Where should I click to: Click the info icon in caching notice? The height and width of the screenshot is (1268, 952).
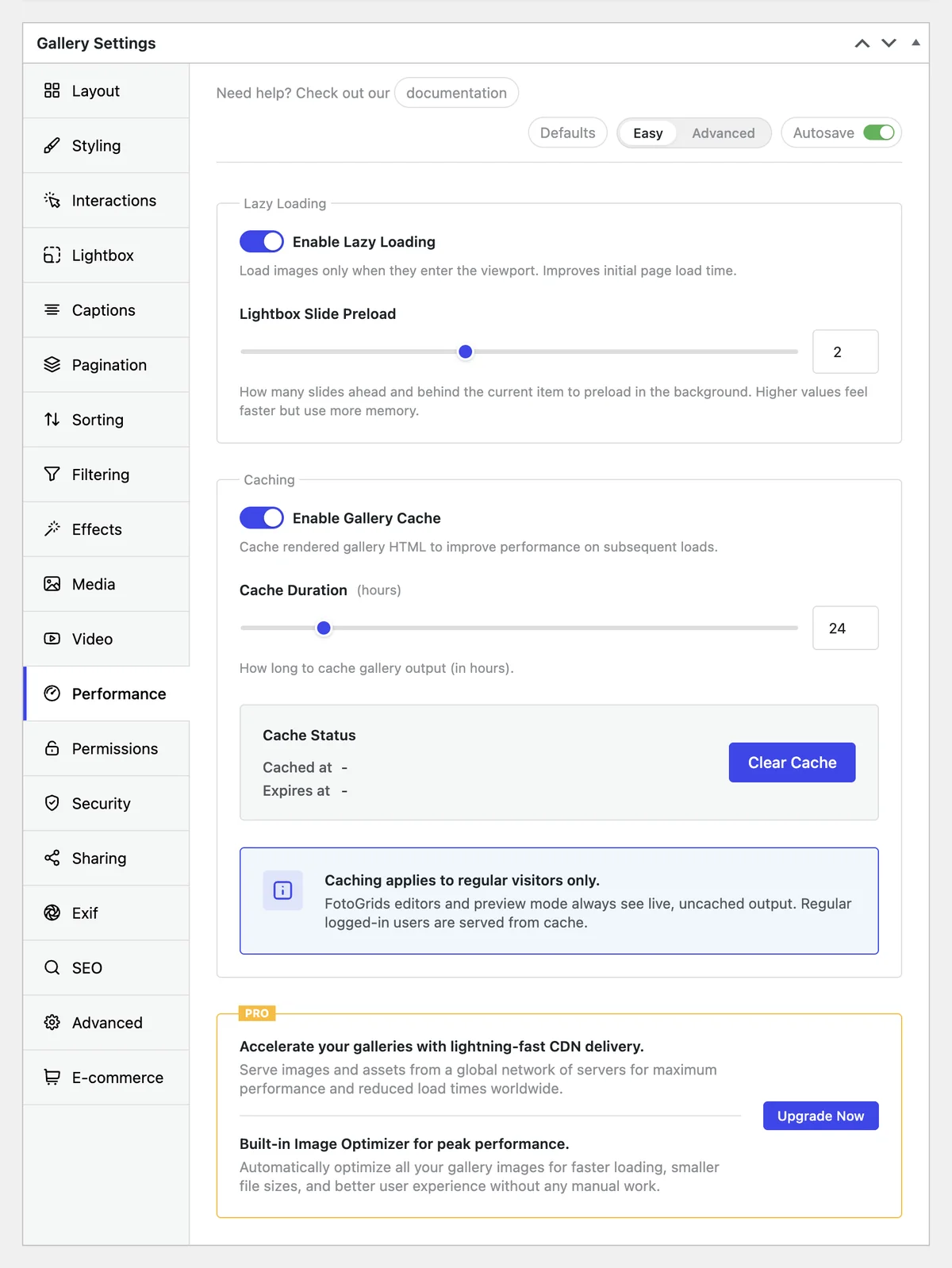point(282,890)
